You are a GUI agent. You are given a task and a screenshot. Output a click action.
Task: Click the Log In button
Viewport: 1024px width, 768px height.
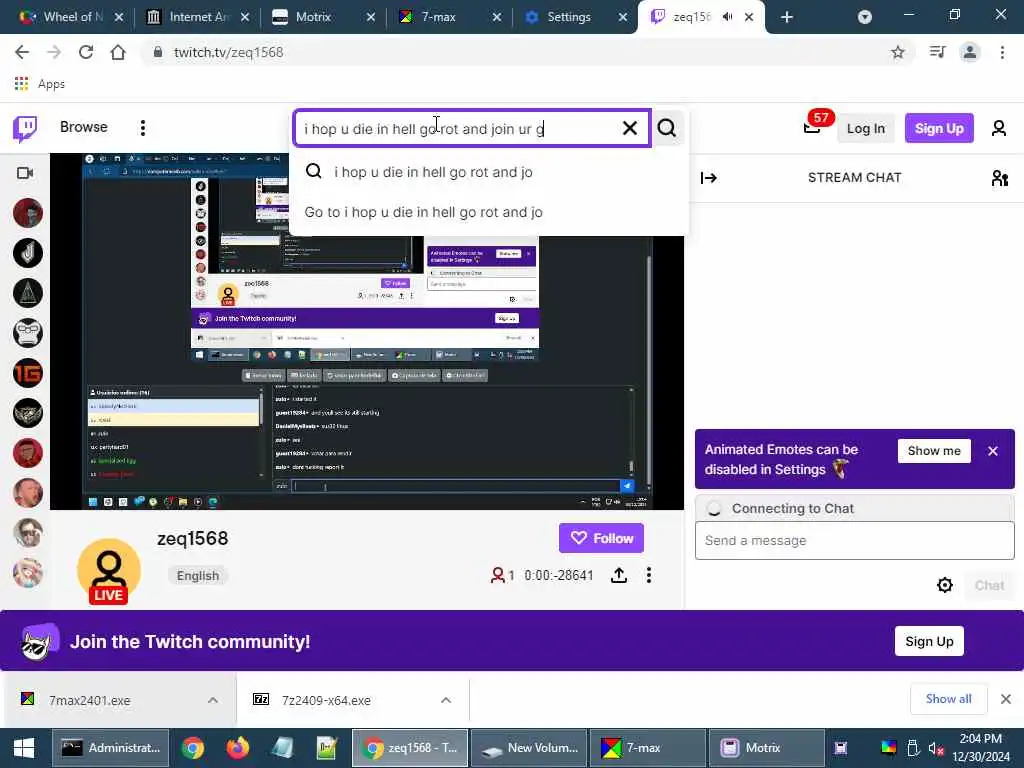(x=865, y=128)
